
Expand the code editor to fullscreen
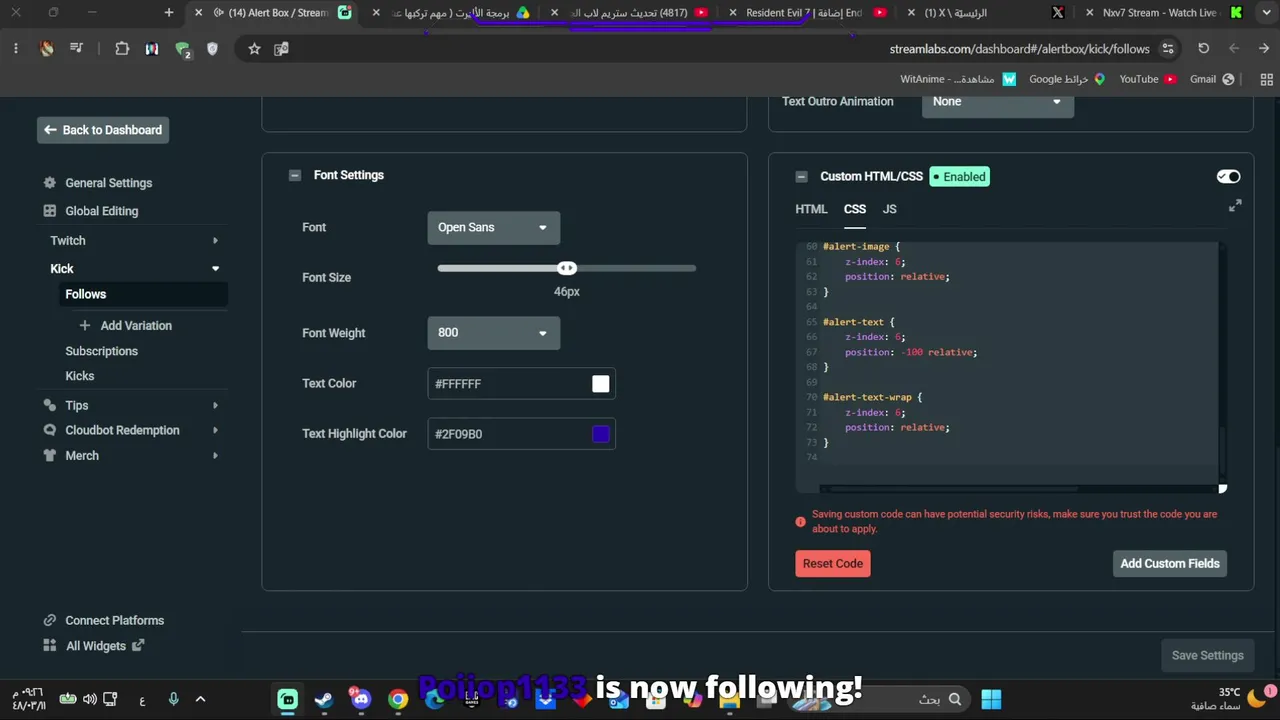(1235, 206)
